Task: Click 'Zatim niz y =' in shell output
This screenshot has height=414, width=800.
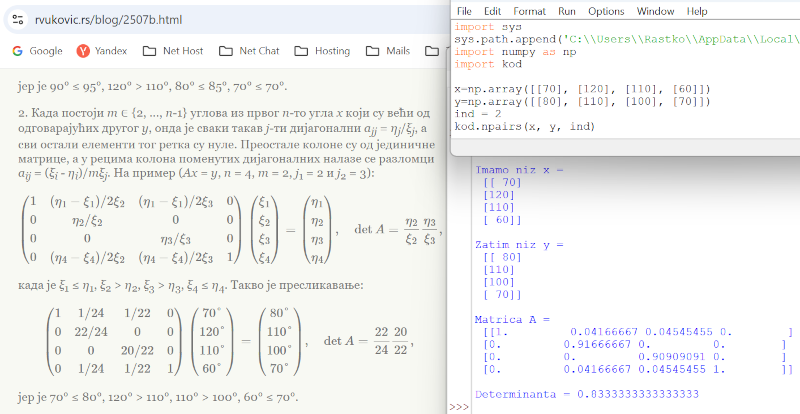Action: click(x=519, y=245)
